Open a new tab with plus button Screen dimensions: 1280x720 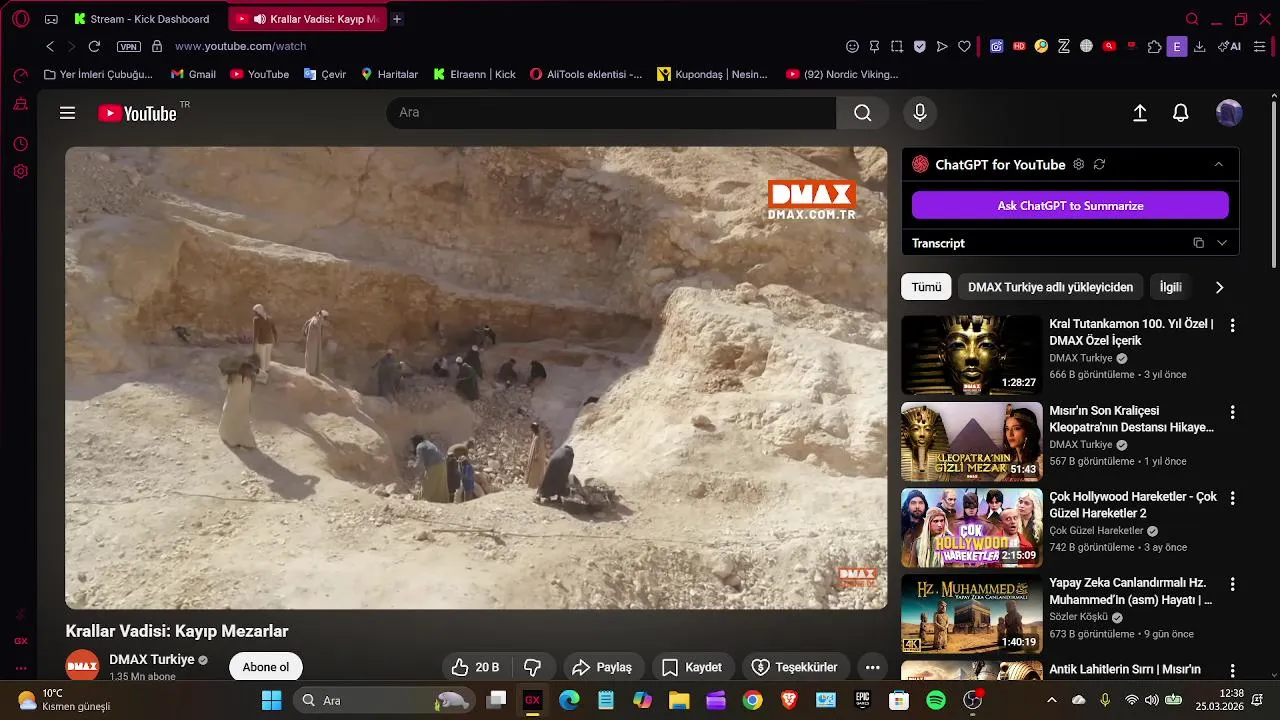(397, 19)
